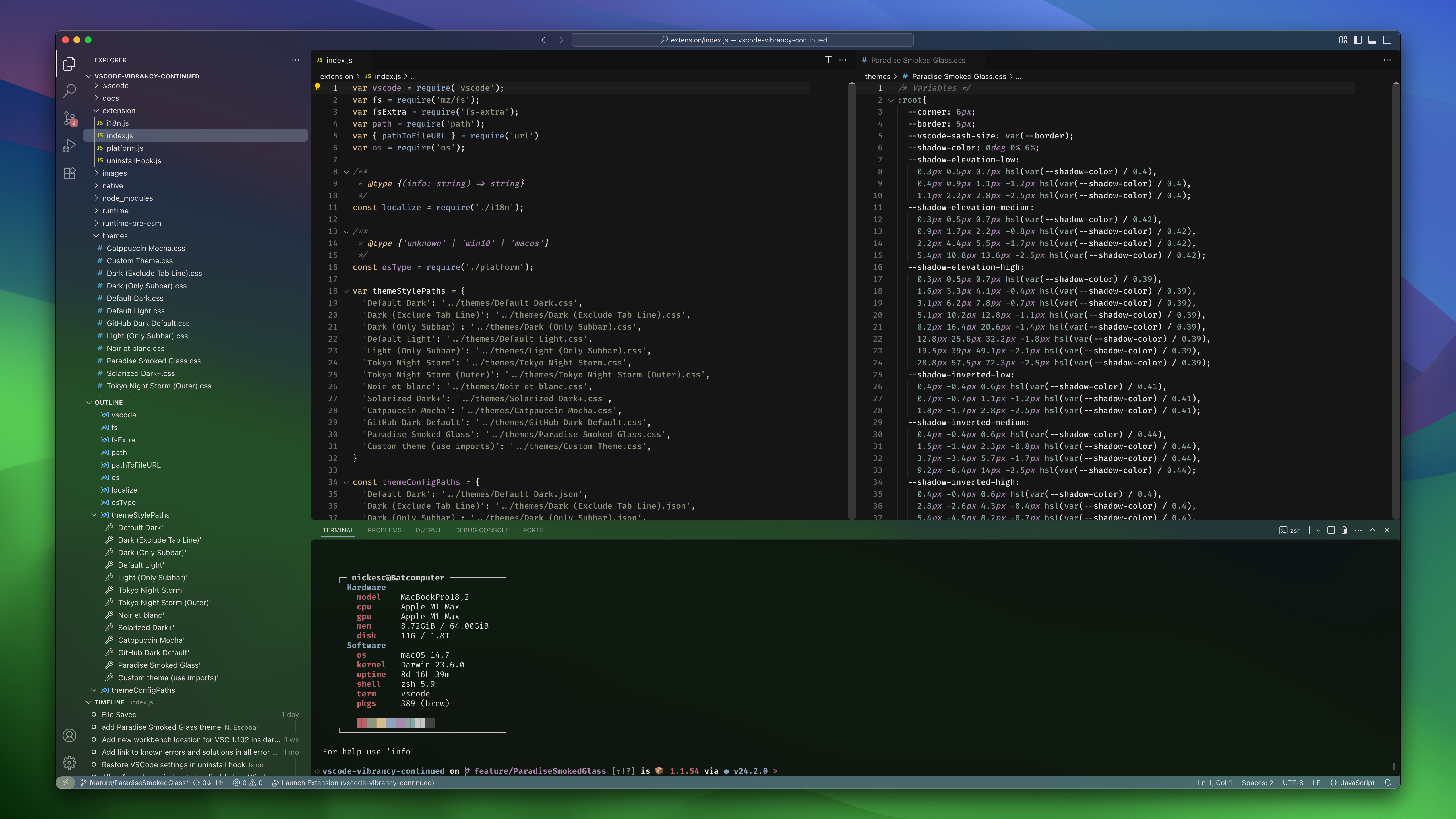The width and height of the screenshot is (1456, 819).
Task: Open the Extensions view icon
Action: coord(69,173)
